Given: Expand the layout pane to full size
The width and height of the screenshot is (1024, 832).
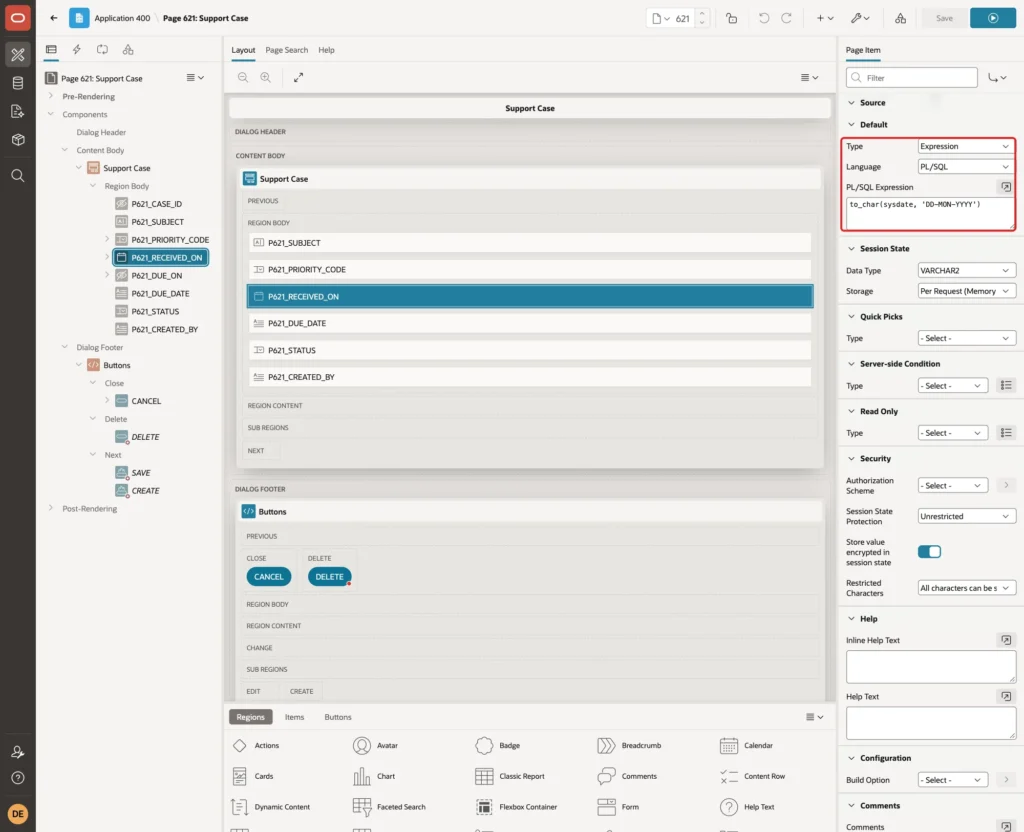Looking at the screenshot, I should tap(298, 77).
